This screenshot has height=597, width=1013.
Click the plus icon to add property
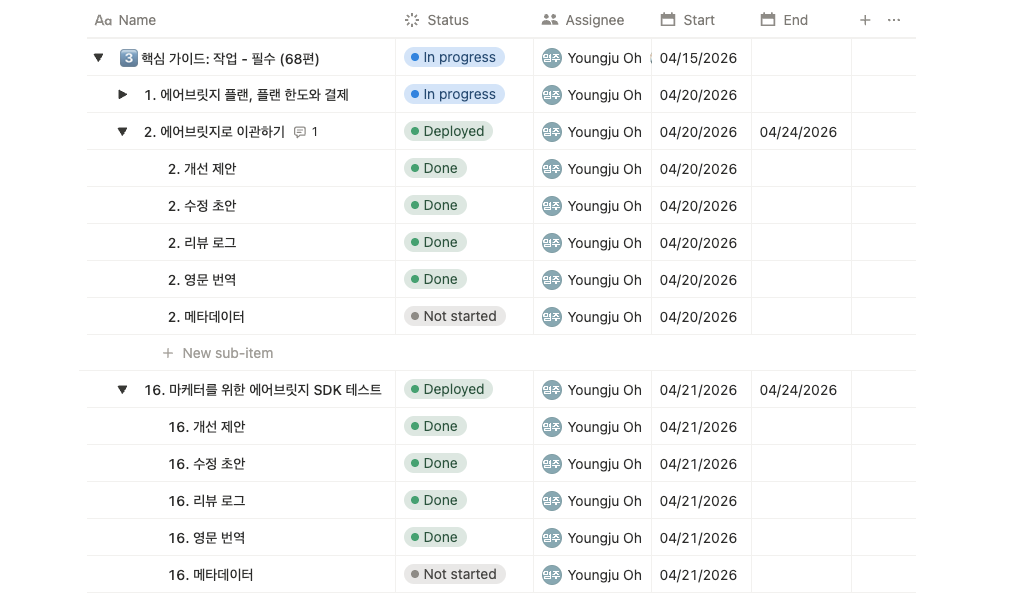[x=864, y=20]
